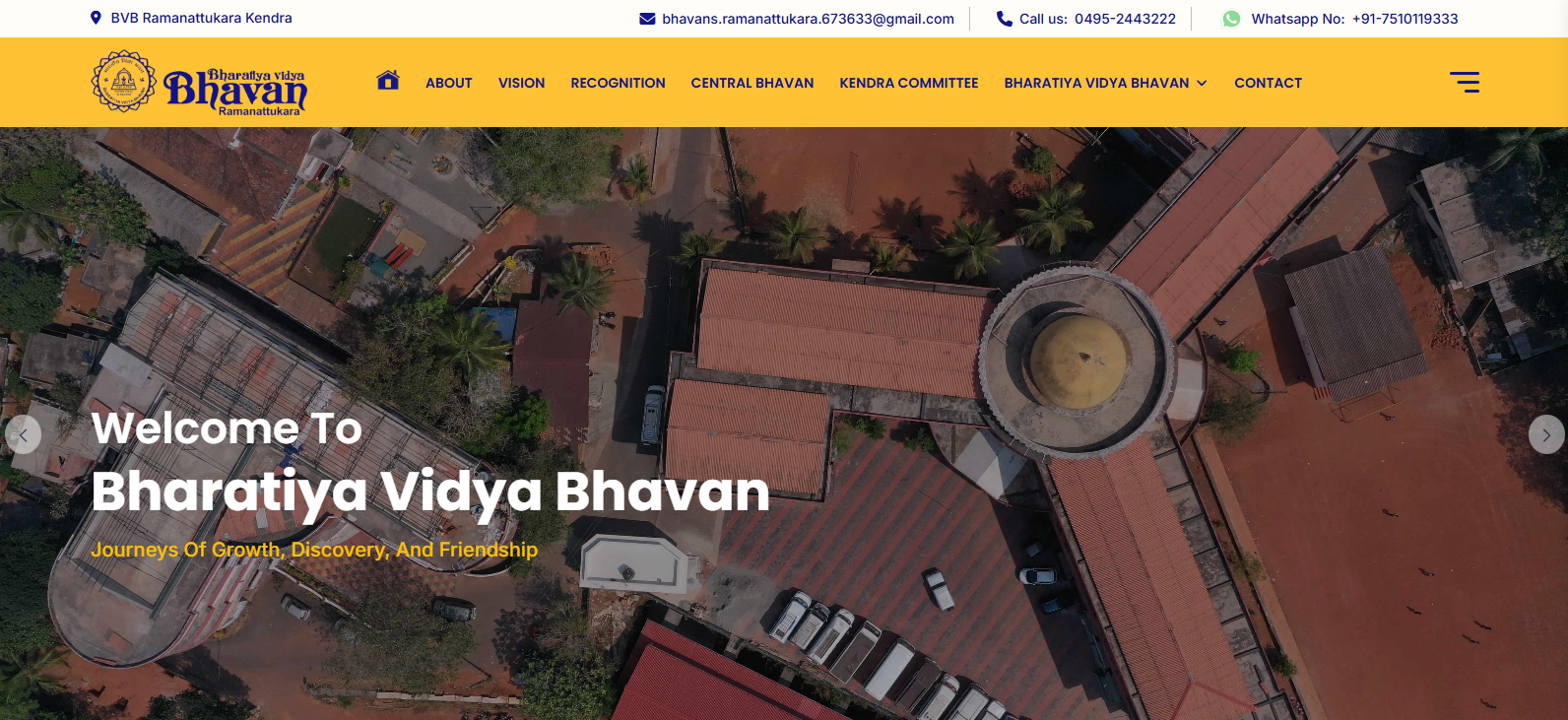The height and width of the screenshot is (720, 1568).
Task: Click the phone handset icon
Action: point(1004,19)
